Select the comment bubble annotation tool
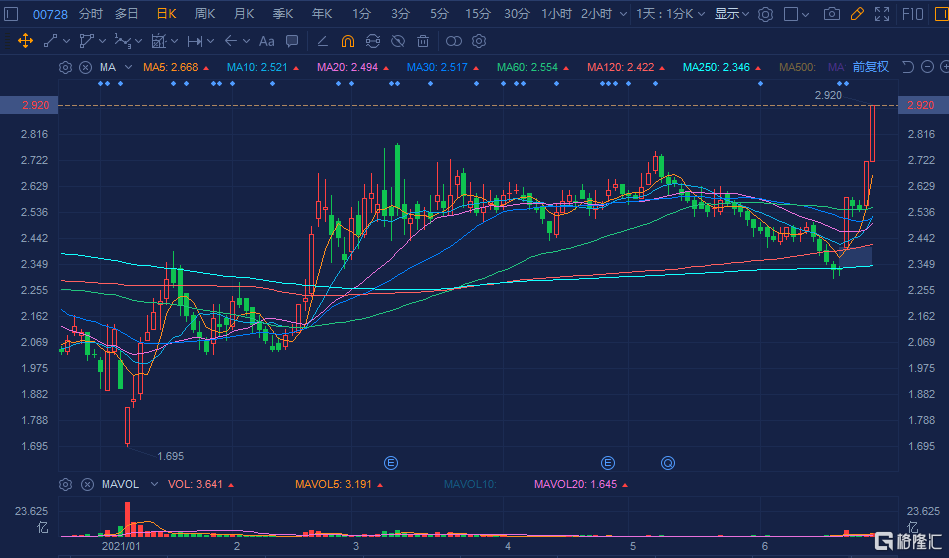949x558 pixels. [x=291, y=41]
